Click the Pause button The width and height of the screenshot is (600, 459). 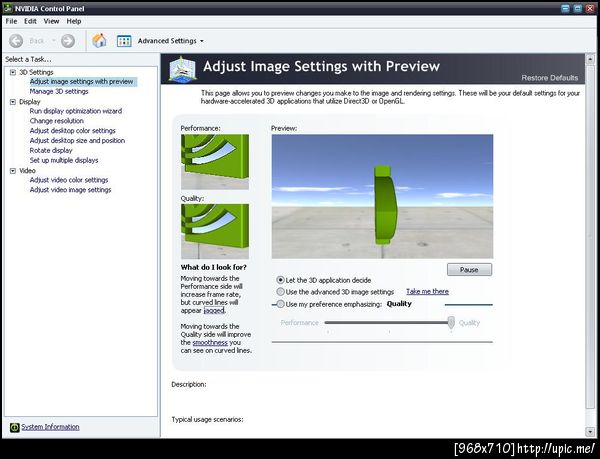[x=469, y=270]
